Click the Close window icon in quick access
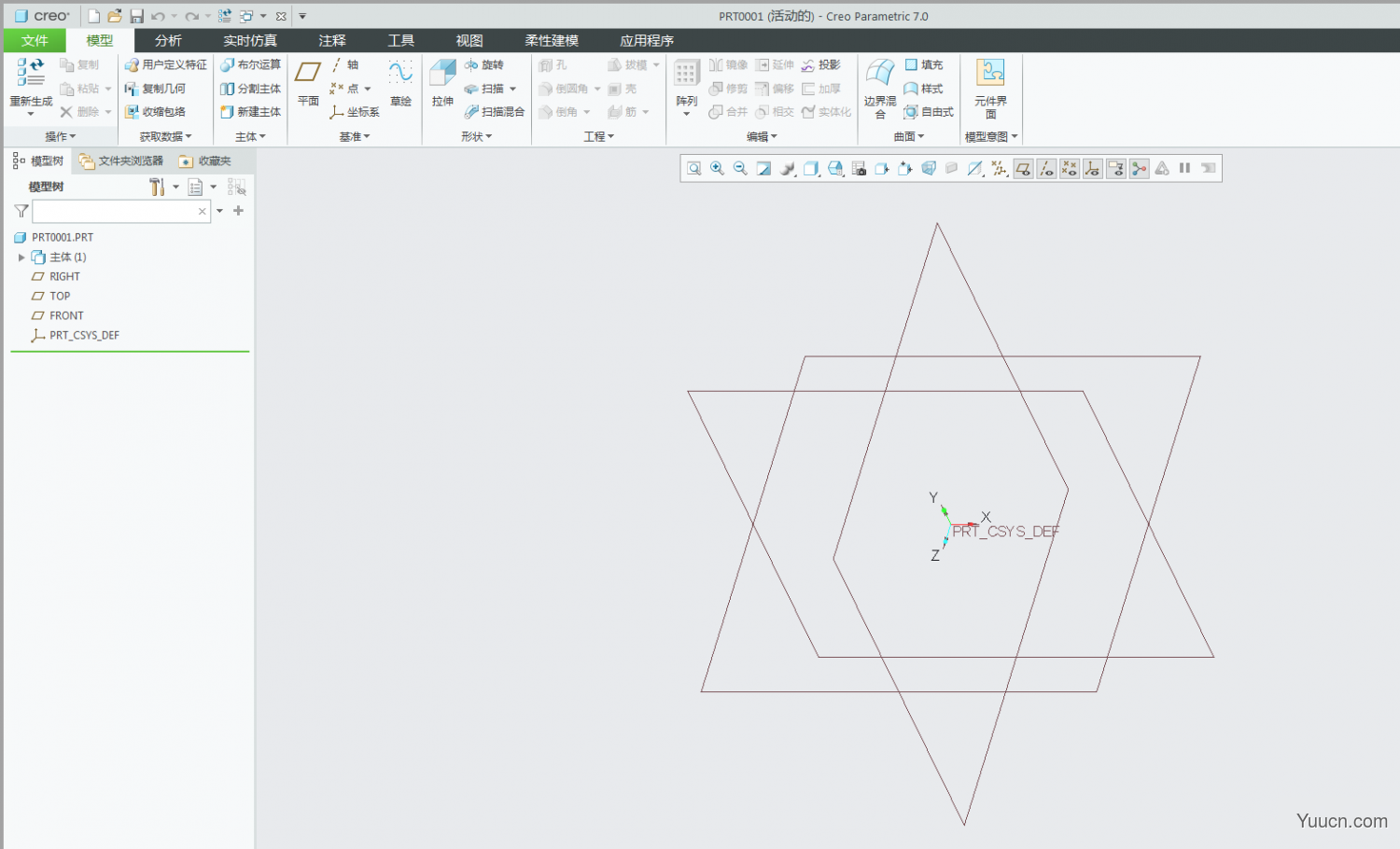The height and width of the screenshot is (849, 1400). (x=281, y=16)
